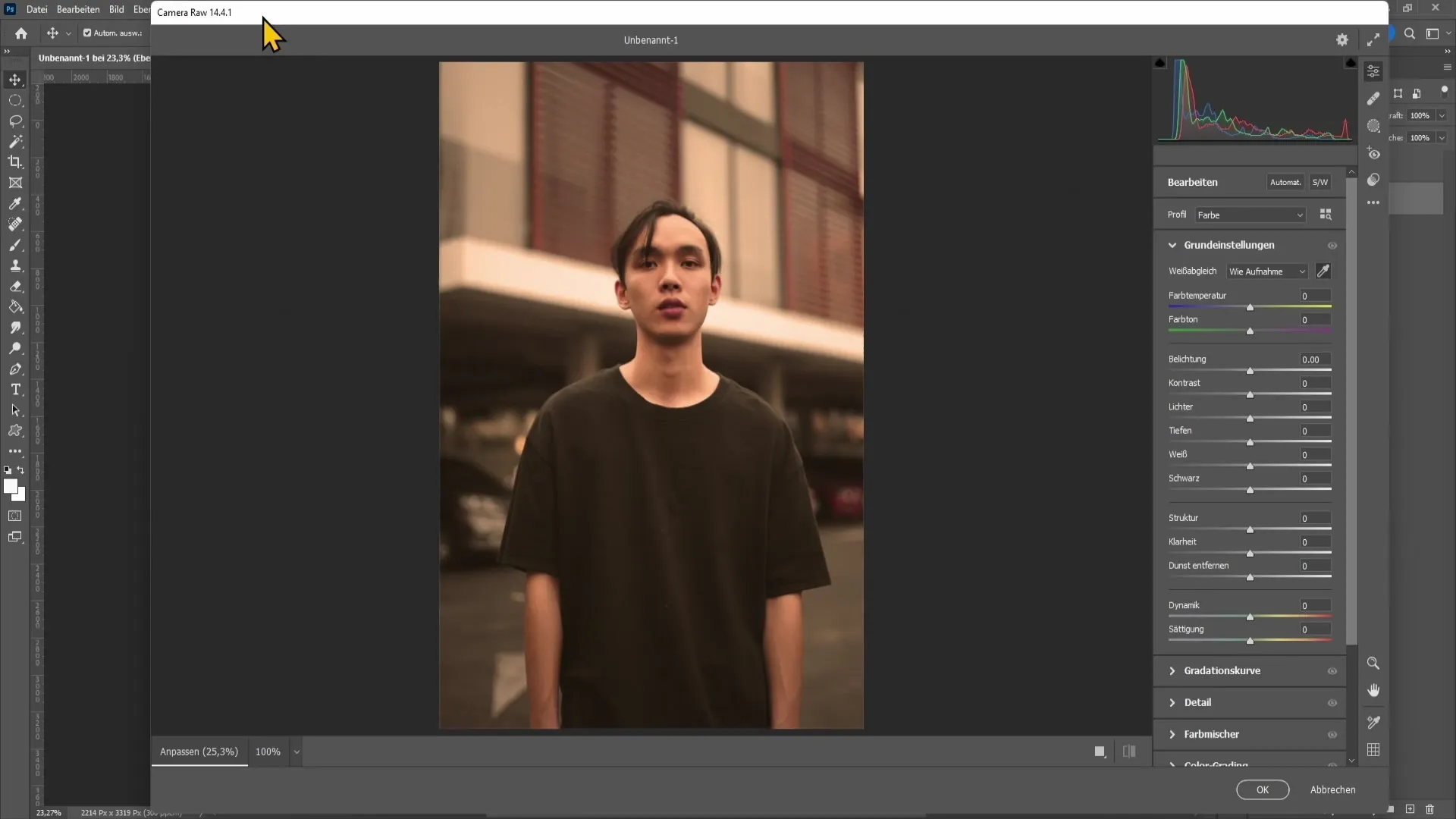Toggle before/after view split icon

click(1129, 752)
